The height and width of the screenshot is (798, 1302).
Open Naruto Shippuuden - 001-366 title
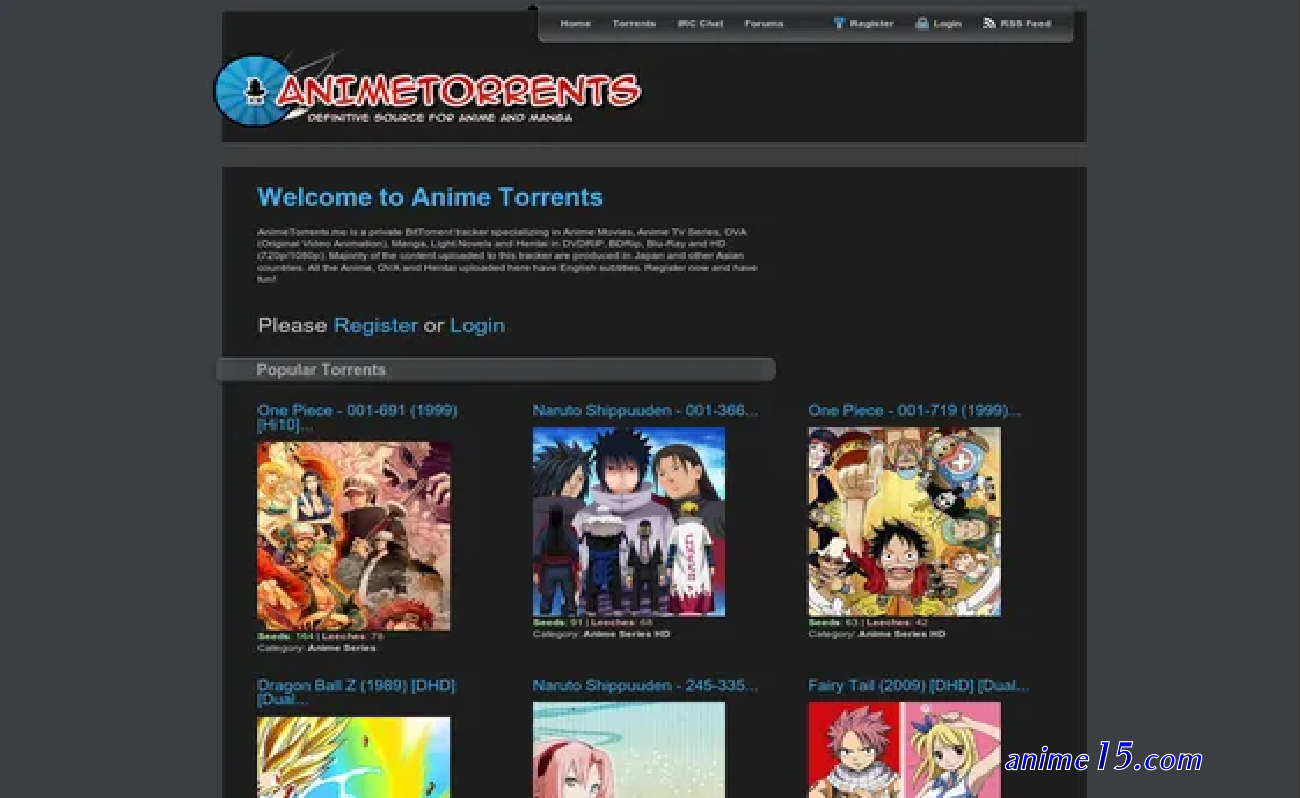645,410
